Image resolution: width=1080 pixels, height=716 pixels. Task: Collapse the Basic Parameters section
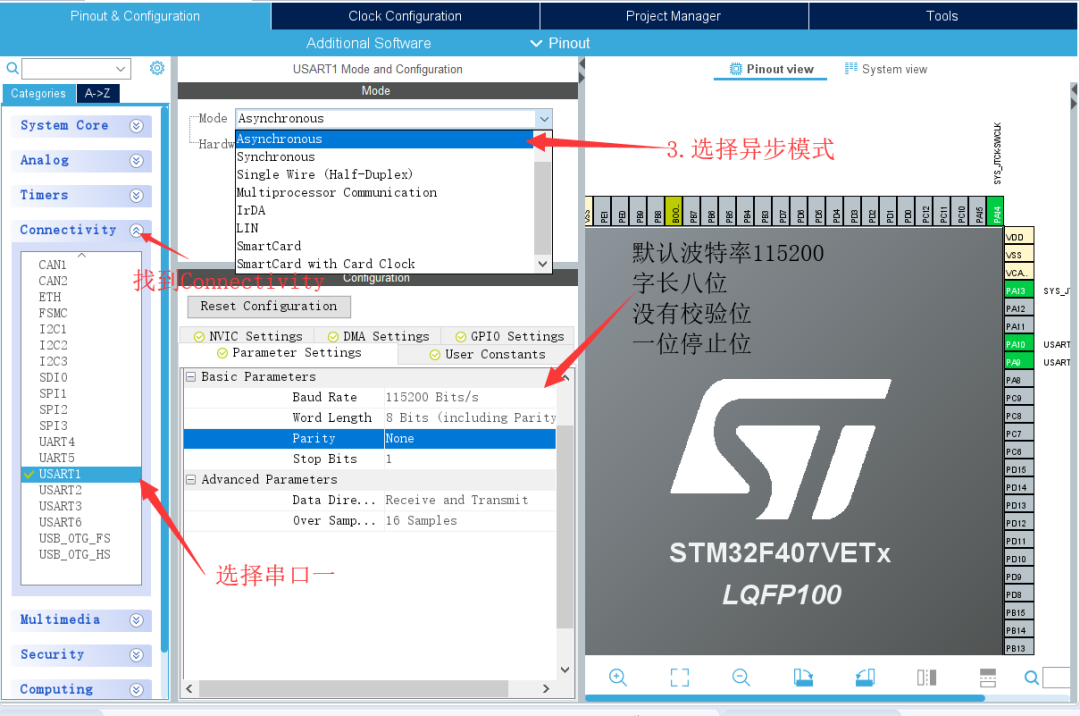(191, 377)
